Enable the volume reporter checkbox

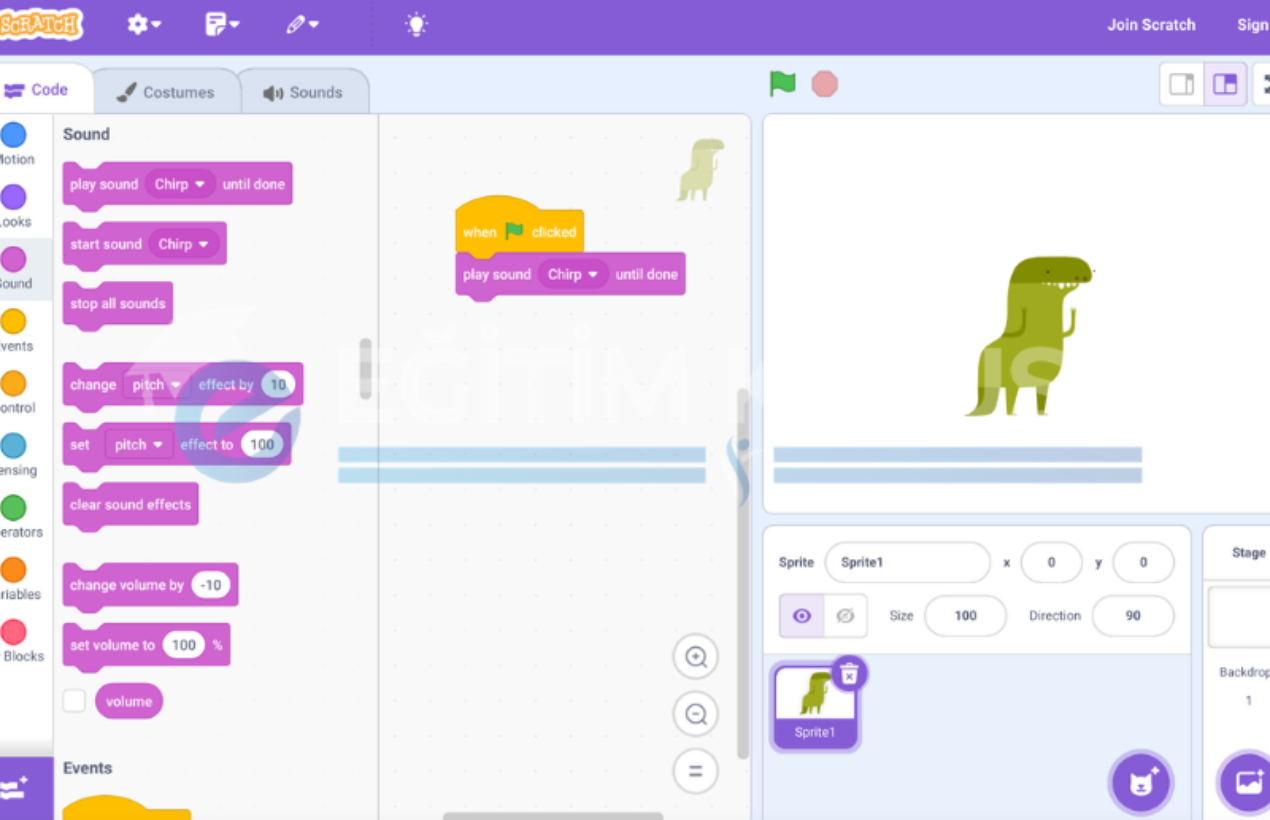(x=74, y=701)
